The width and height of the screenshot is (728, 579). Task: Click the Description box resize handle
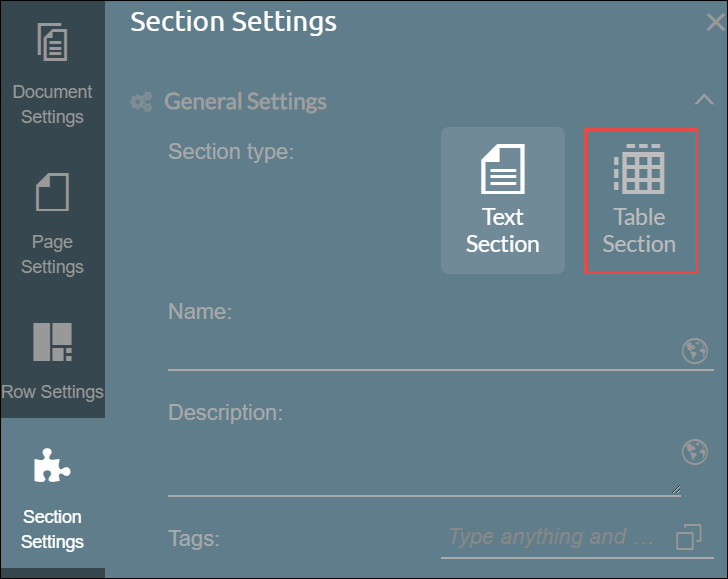677,489
